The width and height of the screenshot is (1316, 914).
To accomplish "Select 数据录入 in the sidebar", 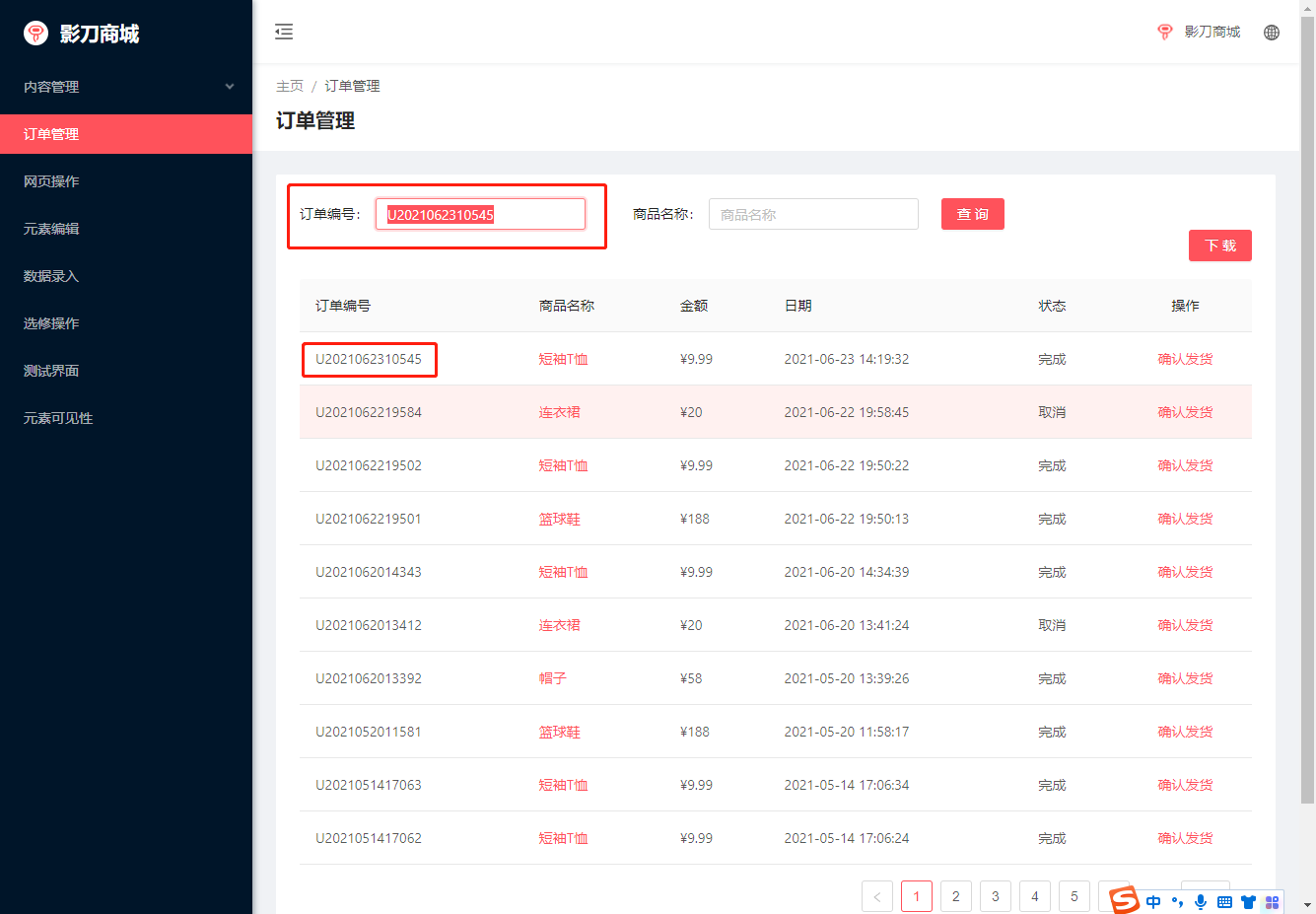I will (x=51, y=276).
